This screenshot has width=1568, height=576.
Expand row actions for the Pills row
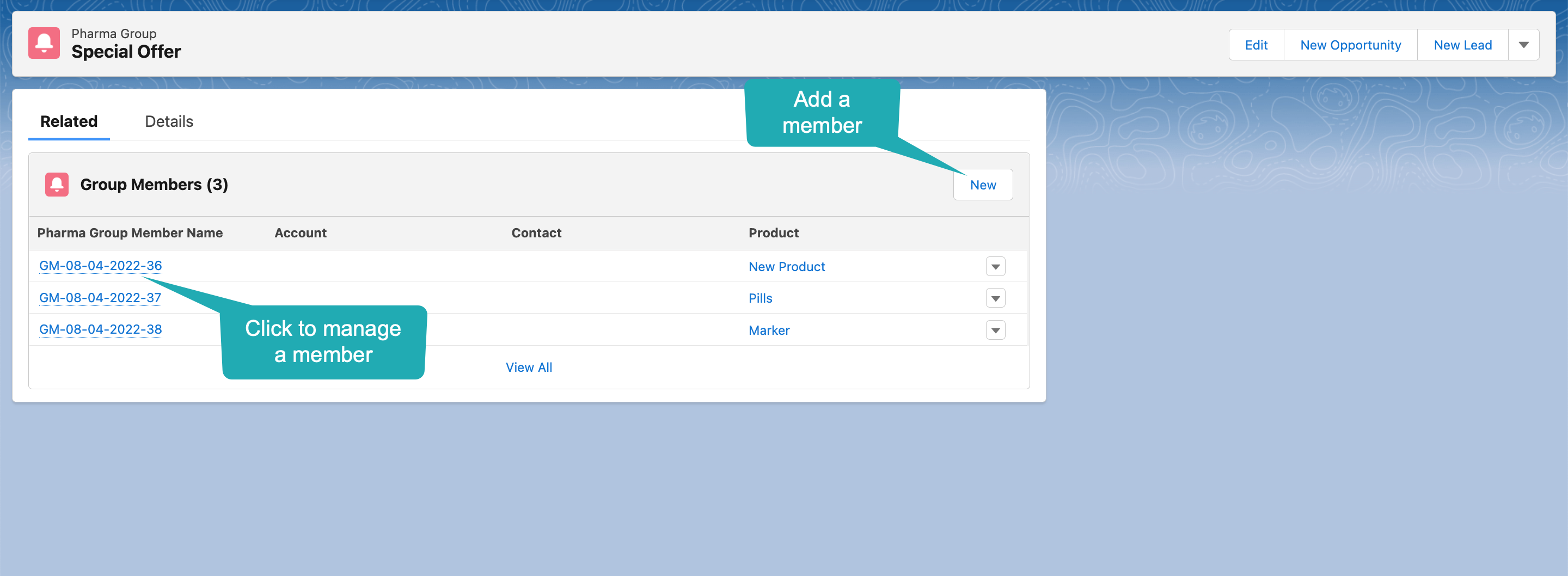(x=995, y=298)
